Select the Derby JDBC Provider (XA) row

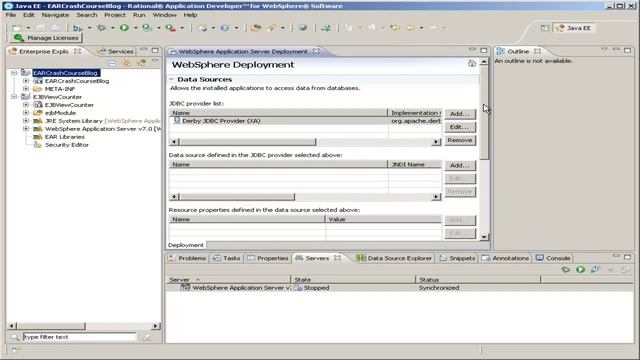pyautogui.click(x=305, y=121)
